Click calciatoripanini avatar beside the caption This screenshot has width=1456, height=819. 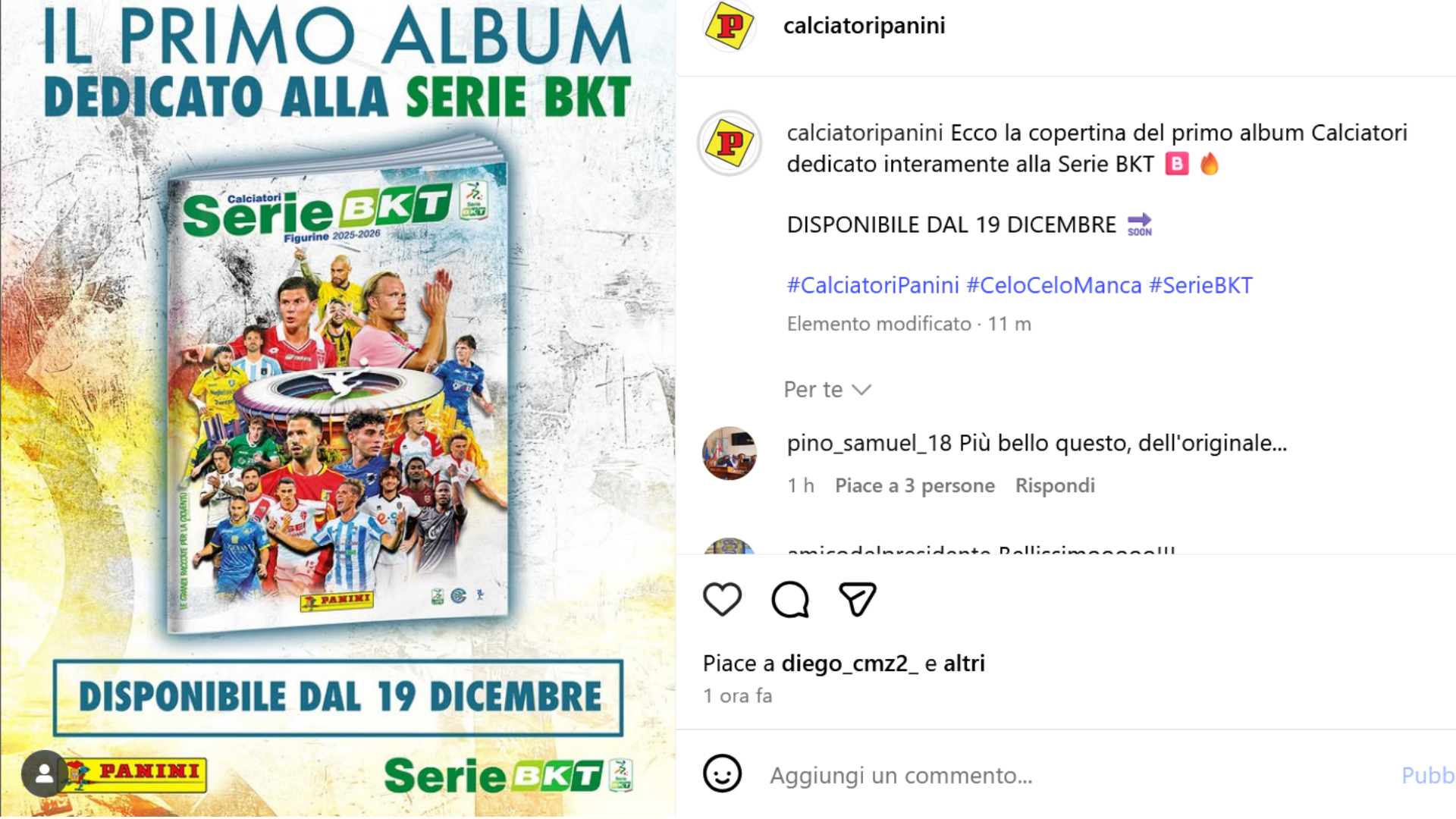click(730, 143)
